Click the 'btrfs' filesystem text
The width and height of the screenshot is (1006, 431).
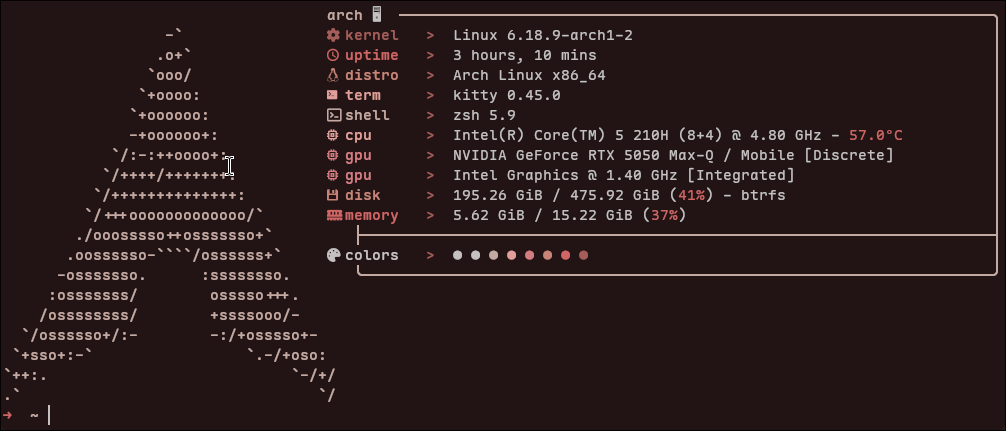pos(763,195)
